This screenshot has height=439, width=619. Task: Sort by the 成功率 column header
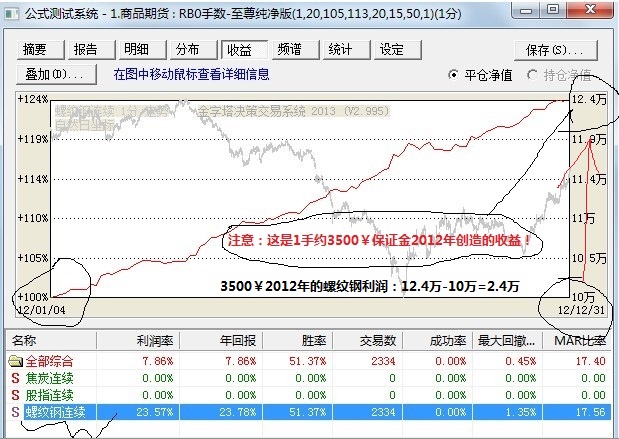point(438,340)
